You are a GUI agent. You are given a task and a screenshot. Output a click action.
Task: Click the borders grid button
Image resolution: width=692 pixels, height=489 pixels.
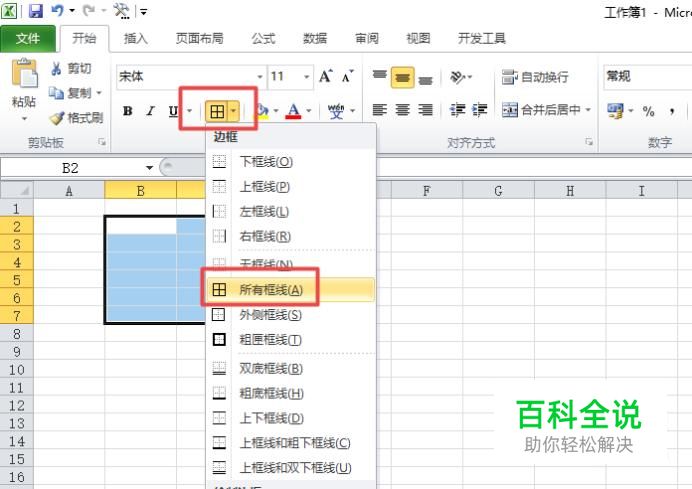tap(217, 111)
